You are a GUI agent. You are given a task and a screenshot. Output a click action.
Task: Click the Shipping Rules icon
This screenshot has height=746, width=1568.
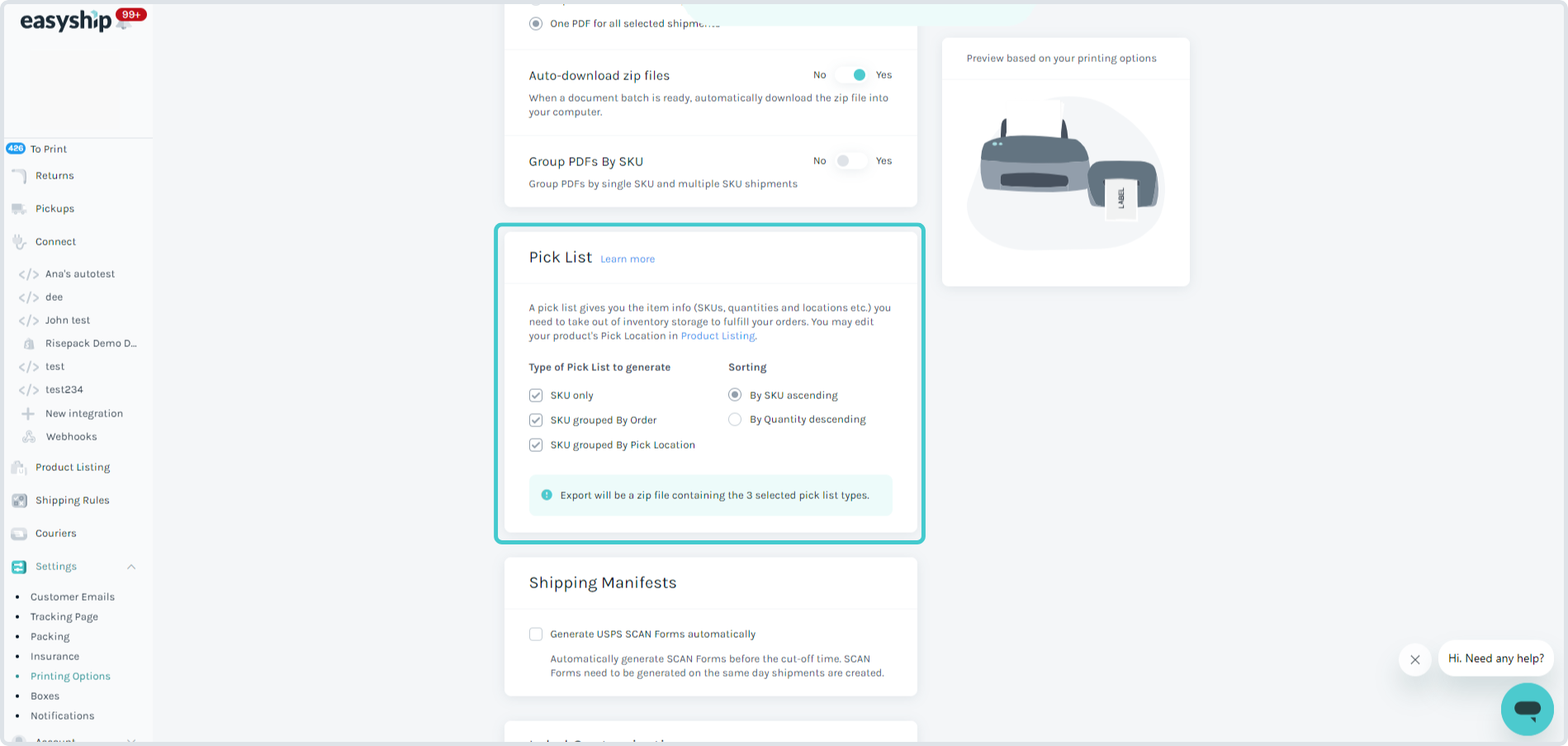19,501
